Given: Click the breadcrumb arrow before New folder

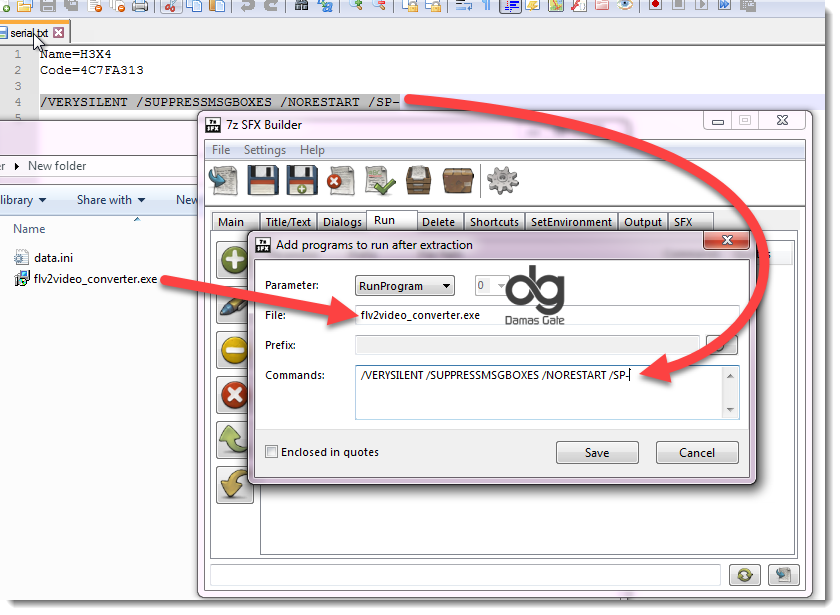Looking at the screenshot, I should point(17,166).
